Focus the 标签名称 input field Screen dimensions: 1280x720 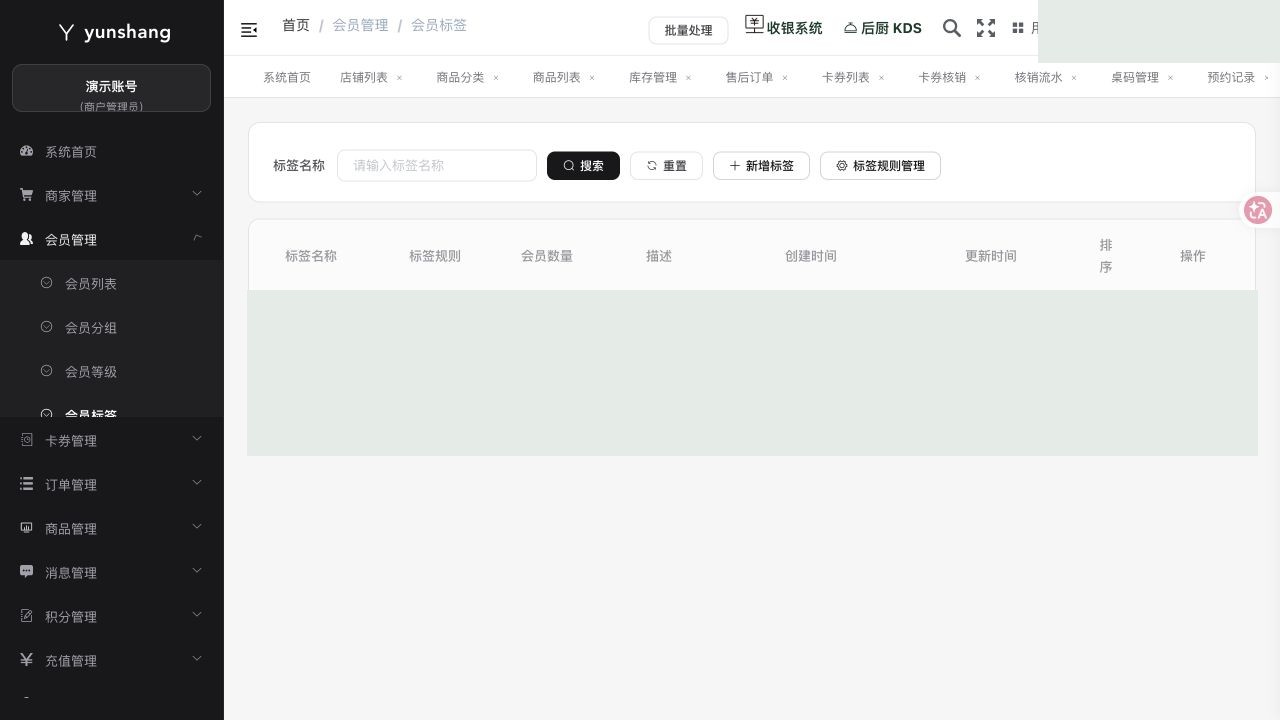coord(437,166)
